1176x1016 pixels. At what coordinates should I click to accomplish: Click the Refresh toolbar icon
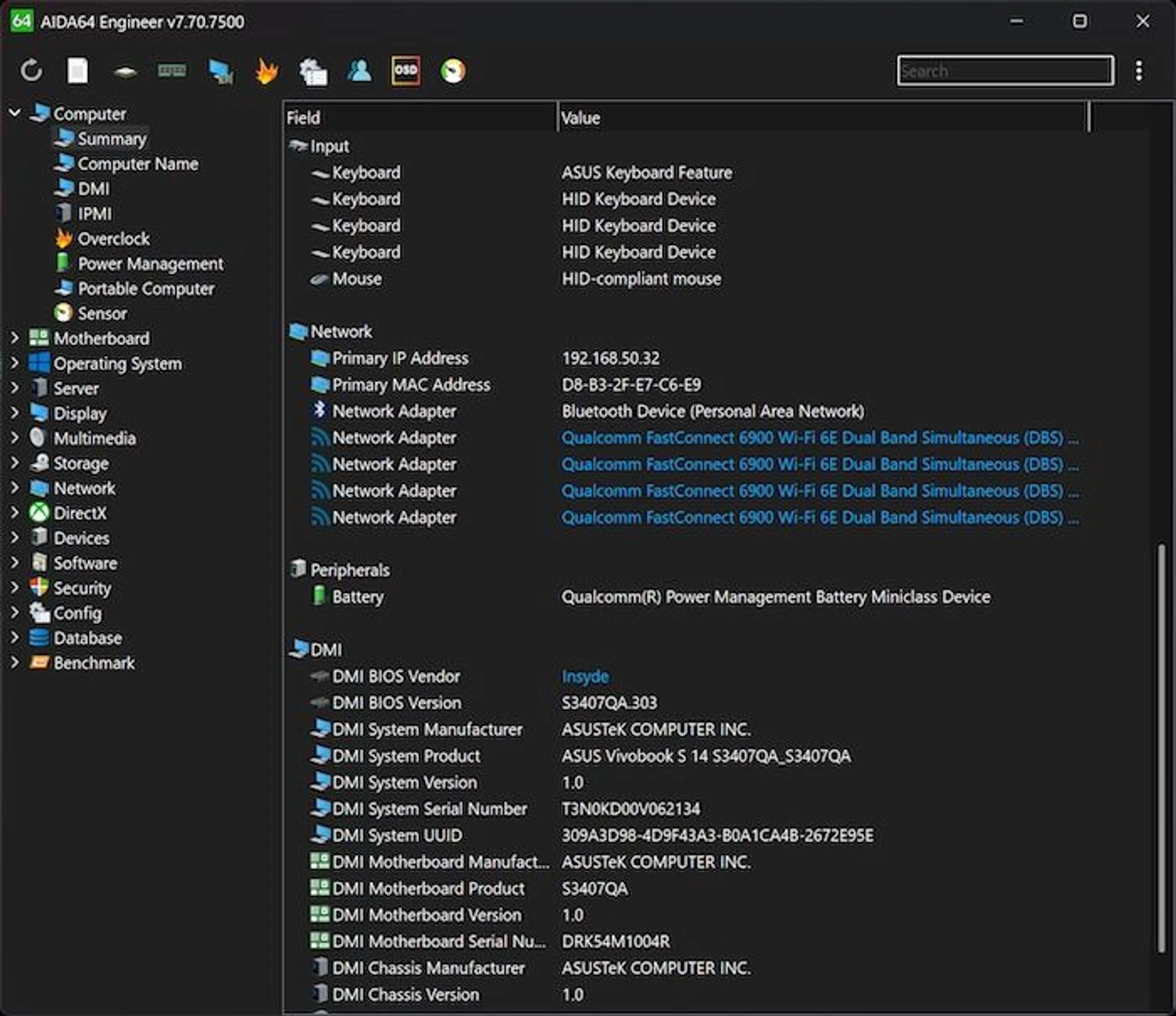(31, 71)
